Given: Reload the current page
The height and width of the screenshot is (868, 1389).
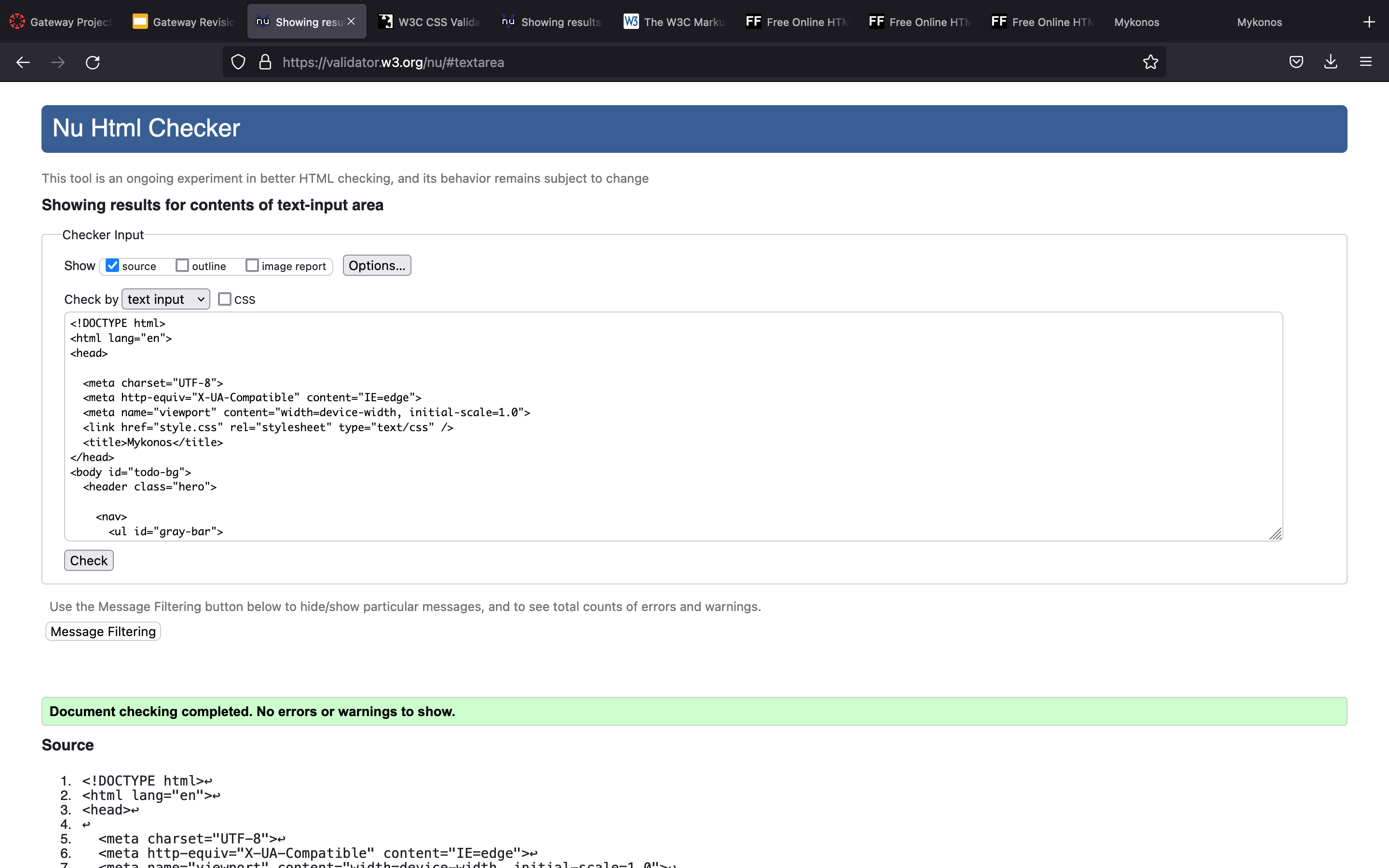Looking at the screenshot, I should pyautogui.click(x=93, y=62).
